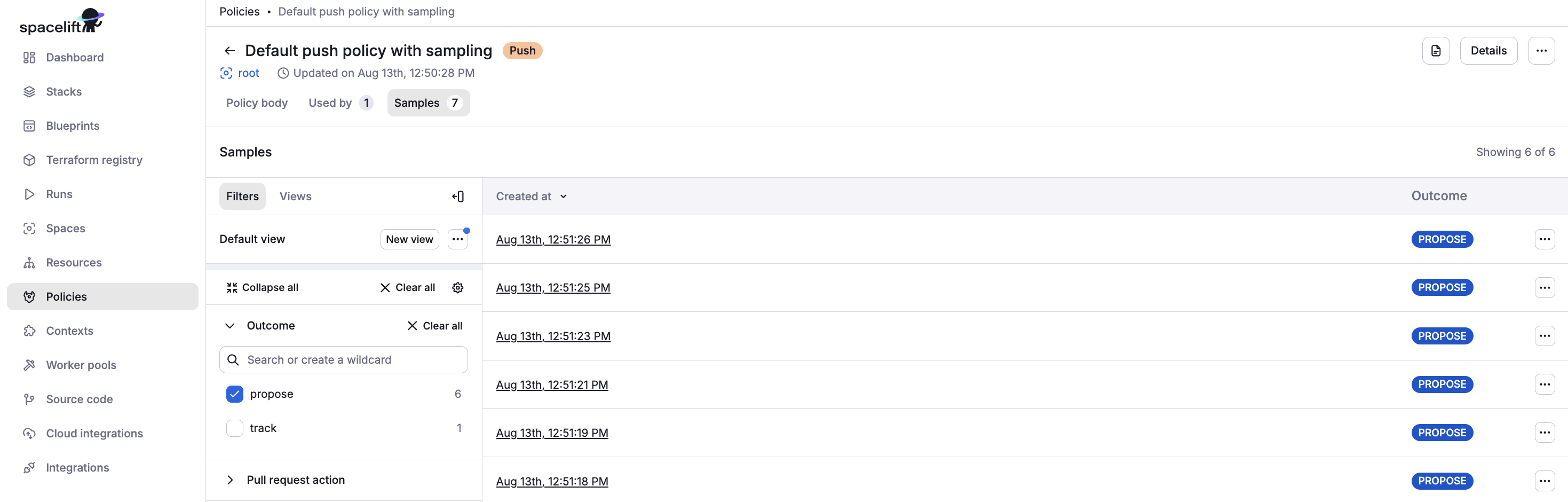The height and width of the screenshot is (502, 1568).
Task: Collapse the filters sidebar panel icon
Action: point(458,196)
